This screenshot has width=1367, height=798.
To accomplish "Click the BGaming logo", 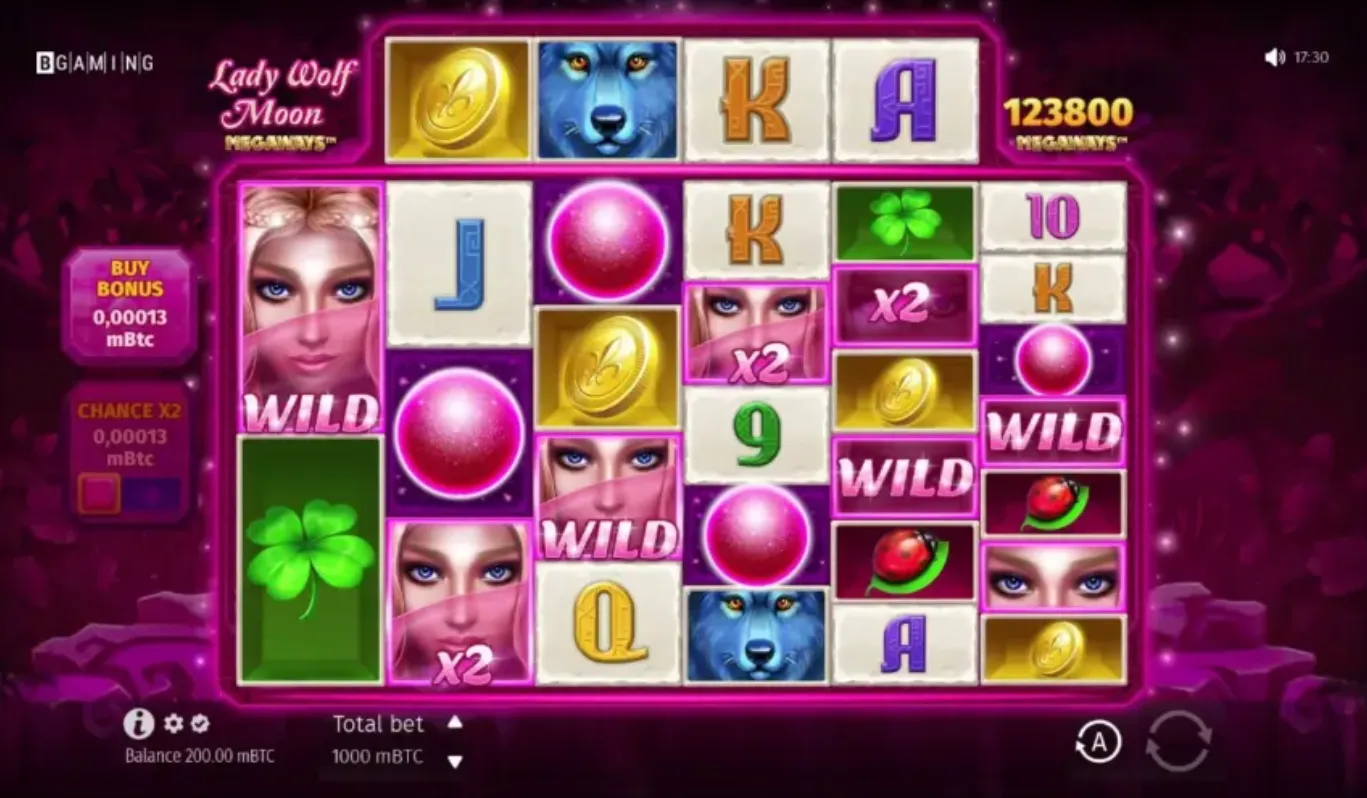I will pos(95,63).
